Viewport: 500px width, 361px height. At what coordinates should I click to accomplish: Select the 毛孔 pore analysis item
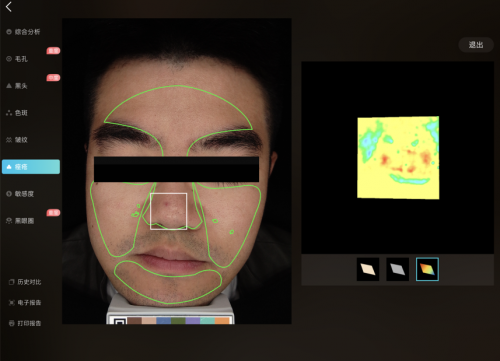pyautogui.click(x=17, y=59)
